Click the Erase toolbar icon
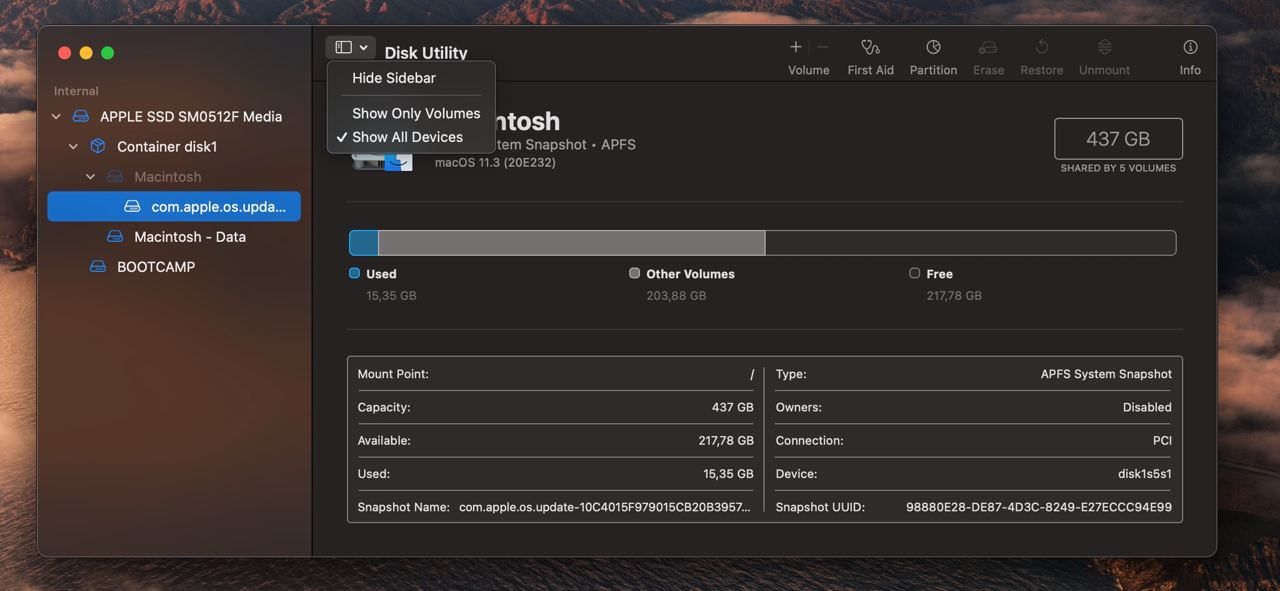Screen dimensions: 1280x591 click(988, 47)
